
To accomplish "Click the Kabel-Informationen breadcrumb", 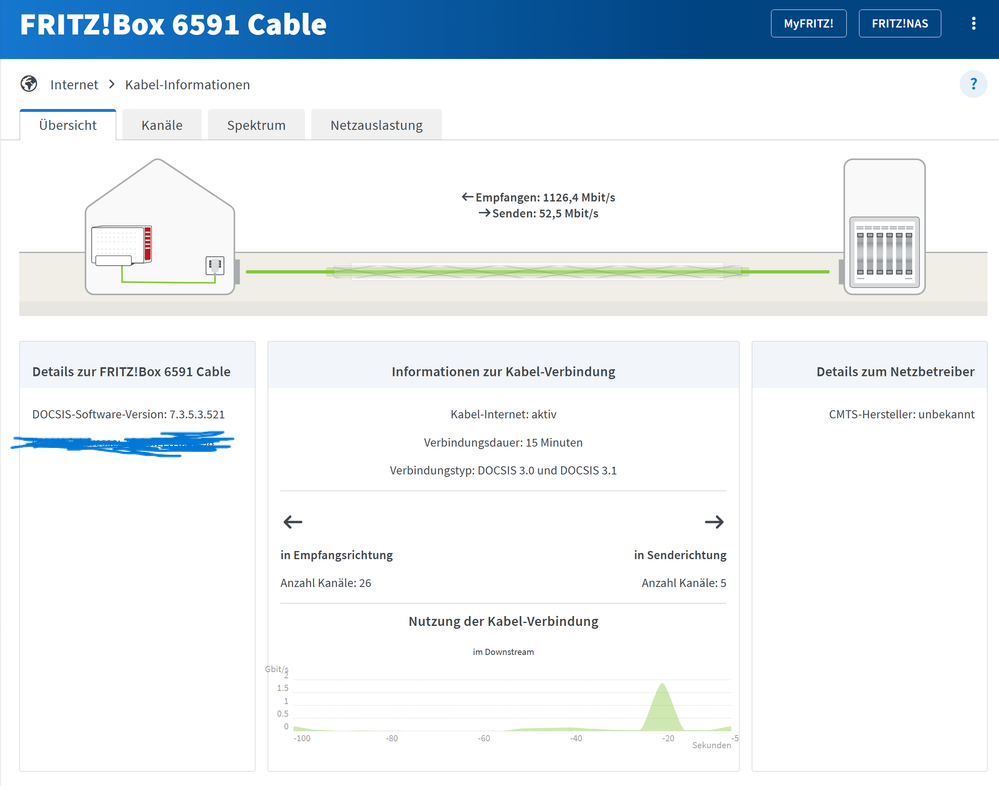I will click(187, 85).
